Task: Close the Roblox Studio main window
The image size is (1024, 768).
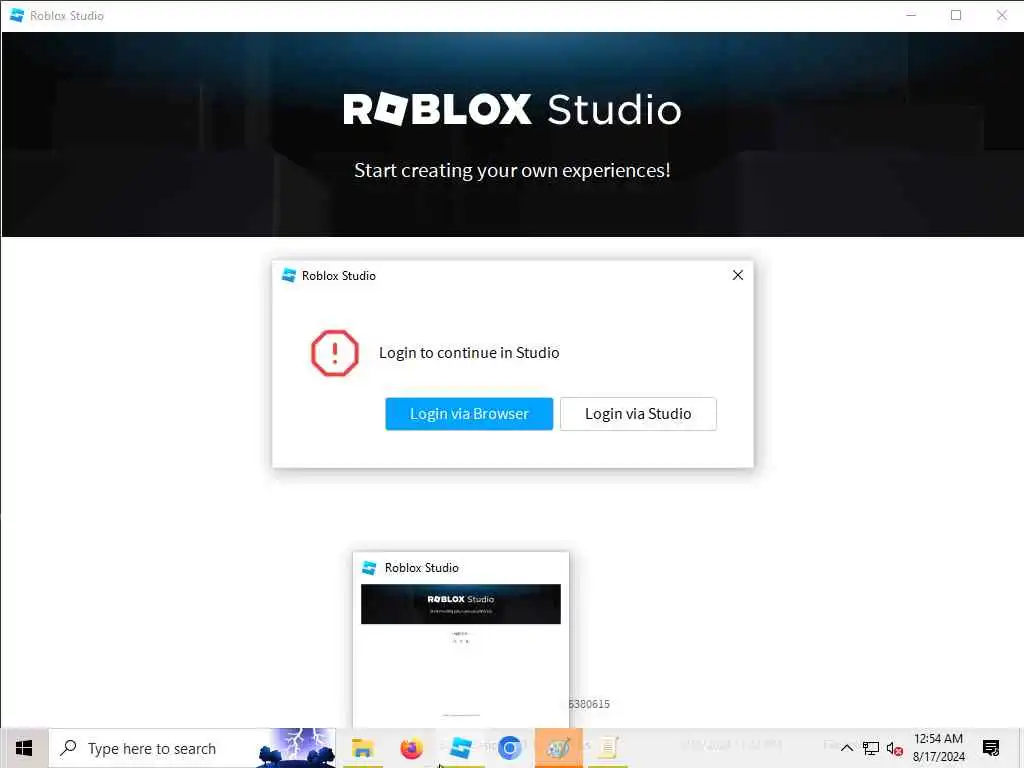Action: [x=1002, y=15]
